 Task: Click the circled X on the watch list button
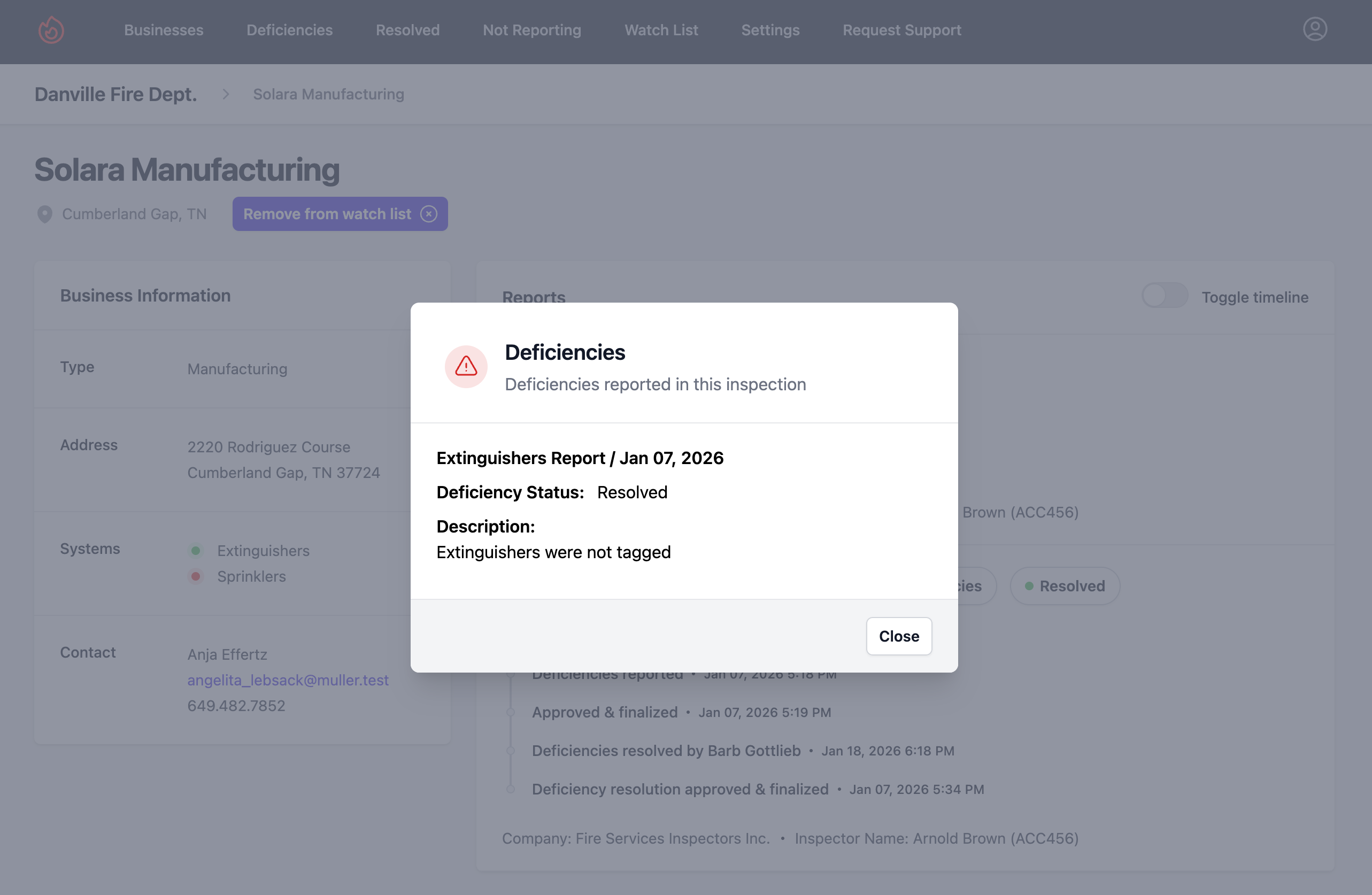tap(429, 214)
